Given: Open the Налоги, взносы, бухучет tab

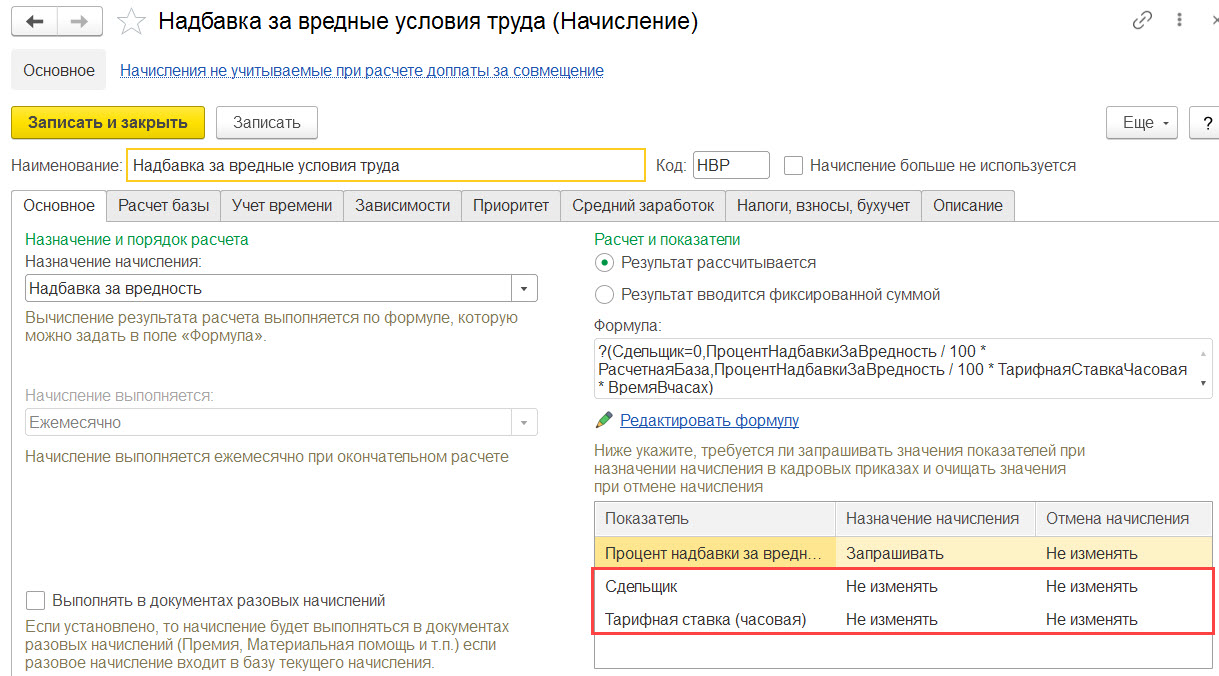Looking at the screenshot, I should (823, 205).
